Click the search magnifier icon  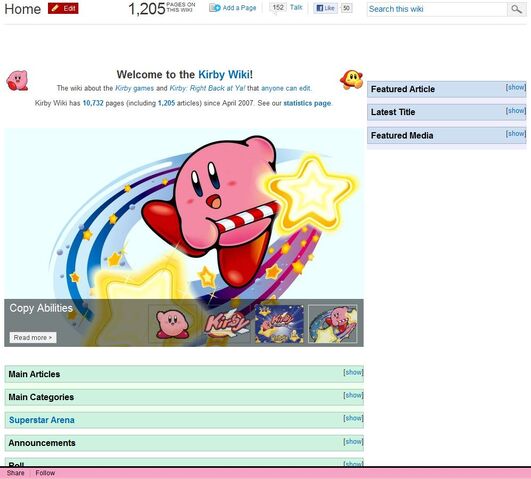pos(516,9)
